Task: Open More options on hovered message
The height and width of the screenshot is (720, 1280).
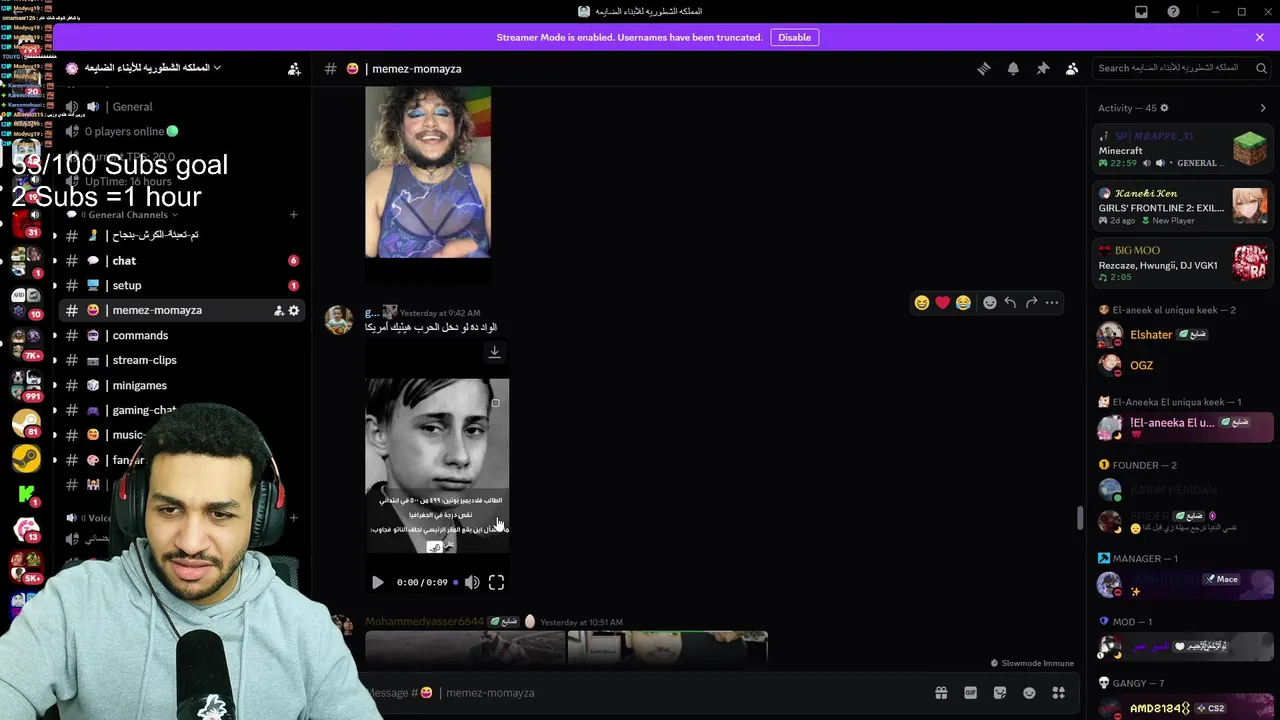Action: (x=1052, y=303)
